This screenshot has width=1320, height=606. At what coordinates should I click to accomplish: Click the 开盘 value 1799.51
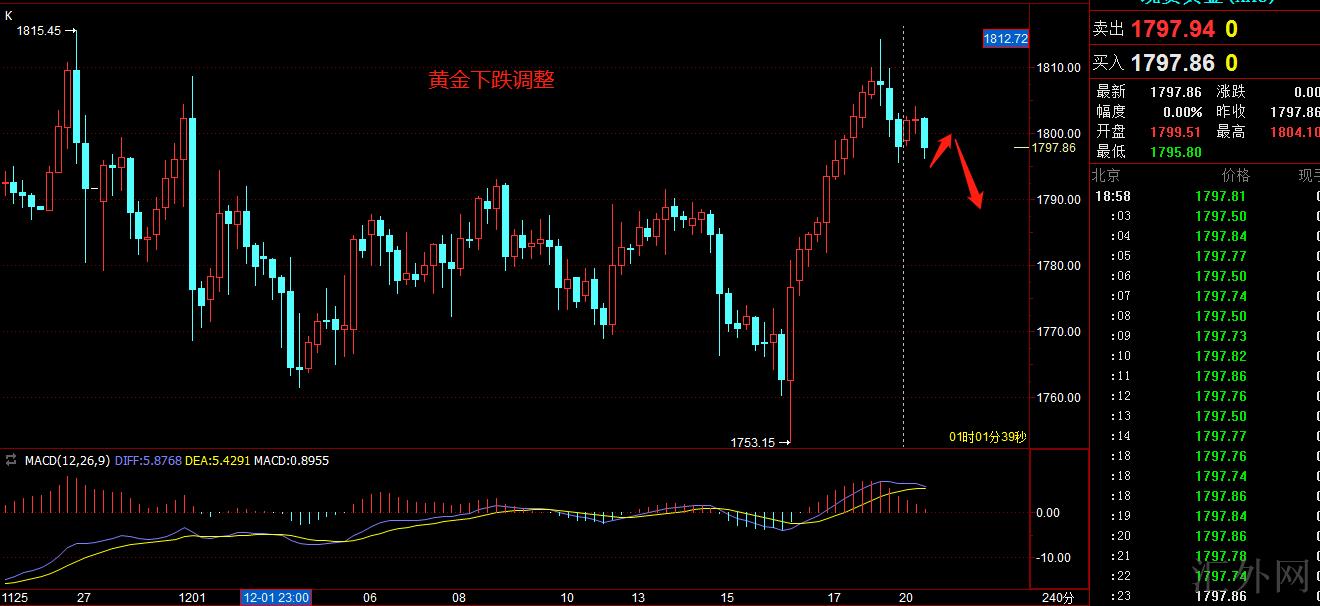pos(1176,131)
